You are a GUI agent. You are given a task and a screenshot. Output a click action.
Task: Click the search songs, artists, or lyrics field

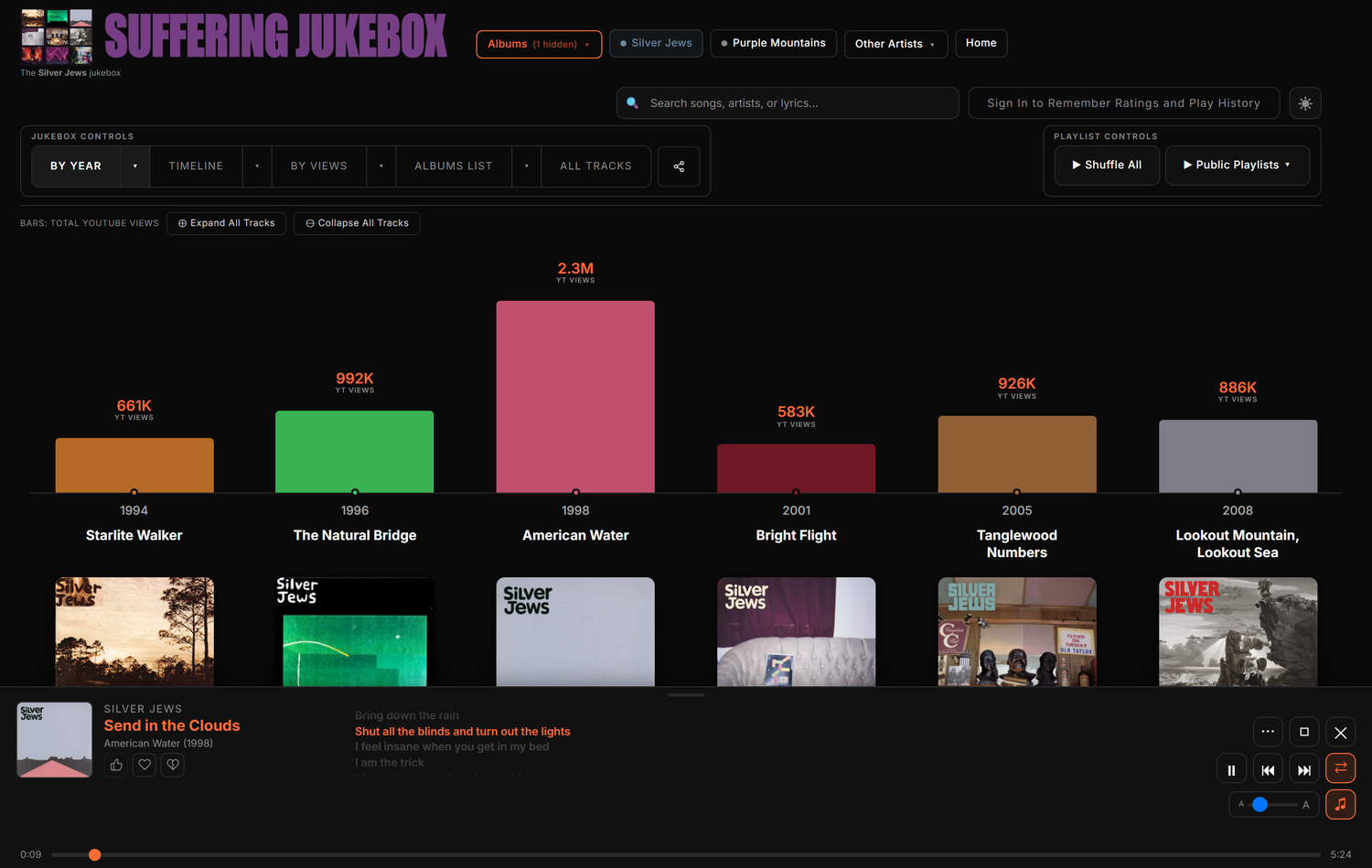[788, 103]
